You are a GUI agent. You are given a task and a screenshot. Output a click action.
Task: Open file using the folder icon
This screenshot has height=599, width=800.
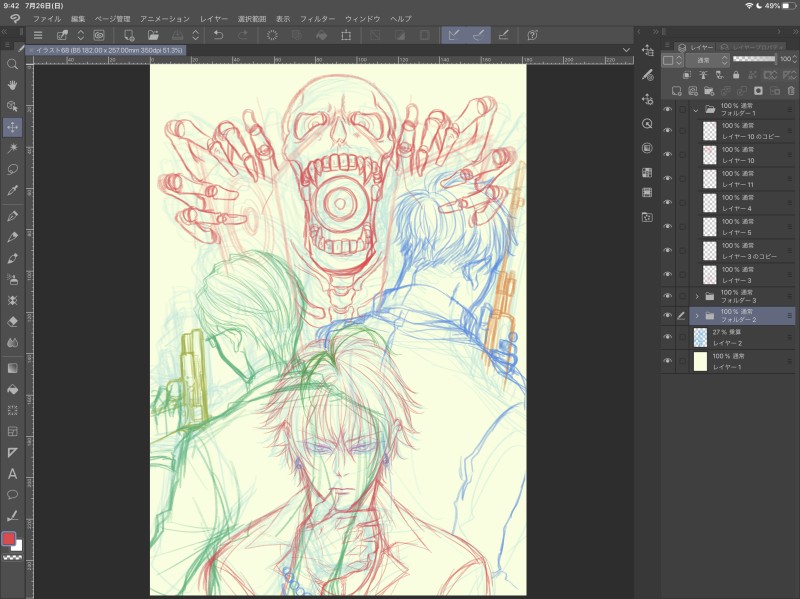(x=153, y=35)
